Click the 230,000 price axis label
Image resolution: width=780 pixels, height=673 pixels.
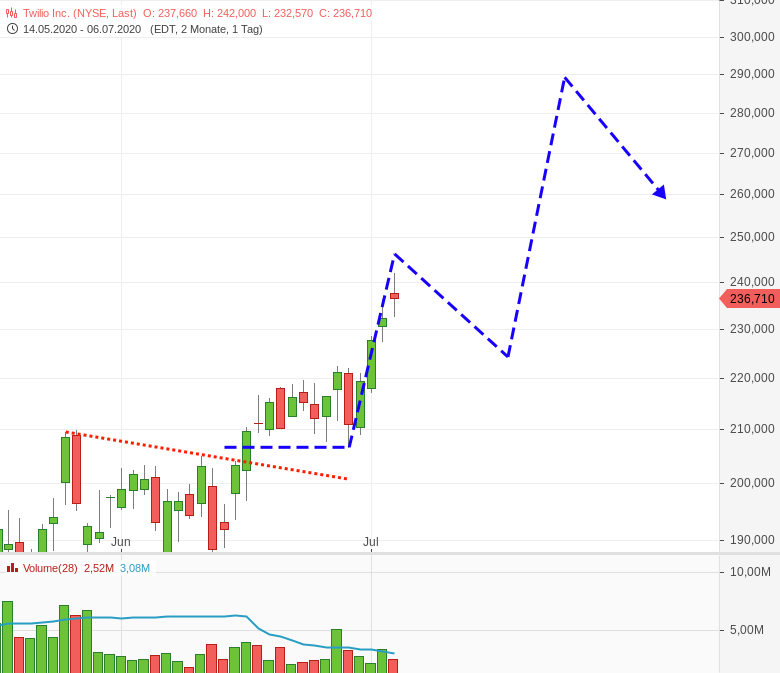tap(752, 329)
